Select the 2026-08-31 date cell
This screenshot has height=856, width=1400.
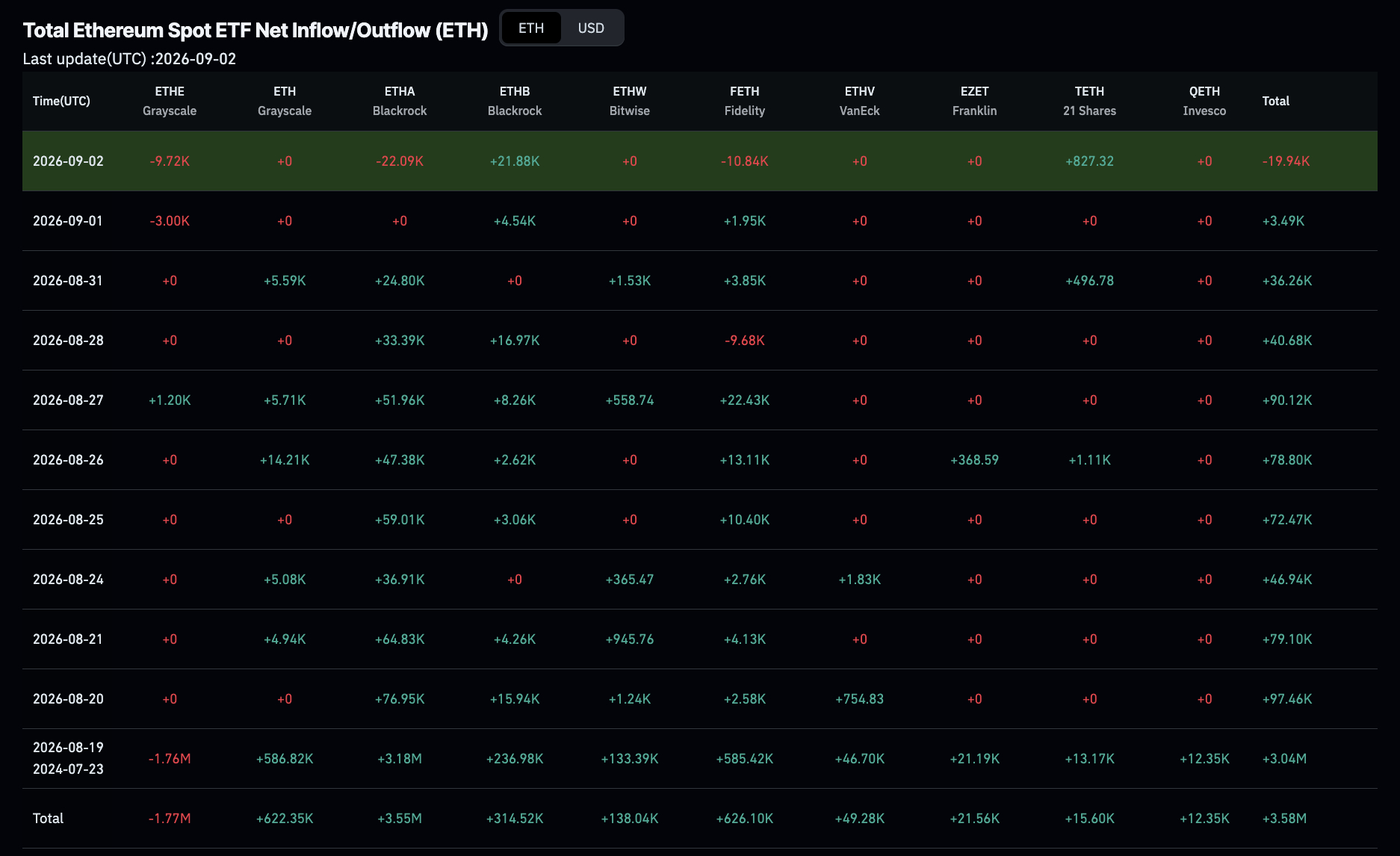68,281
